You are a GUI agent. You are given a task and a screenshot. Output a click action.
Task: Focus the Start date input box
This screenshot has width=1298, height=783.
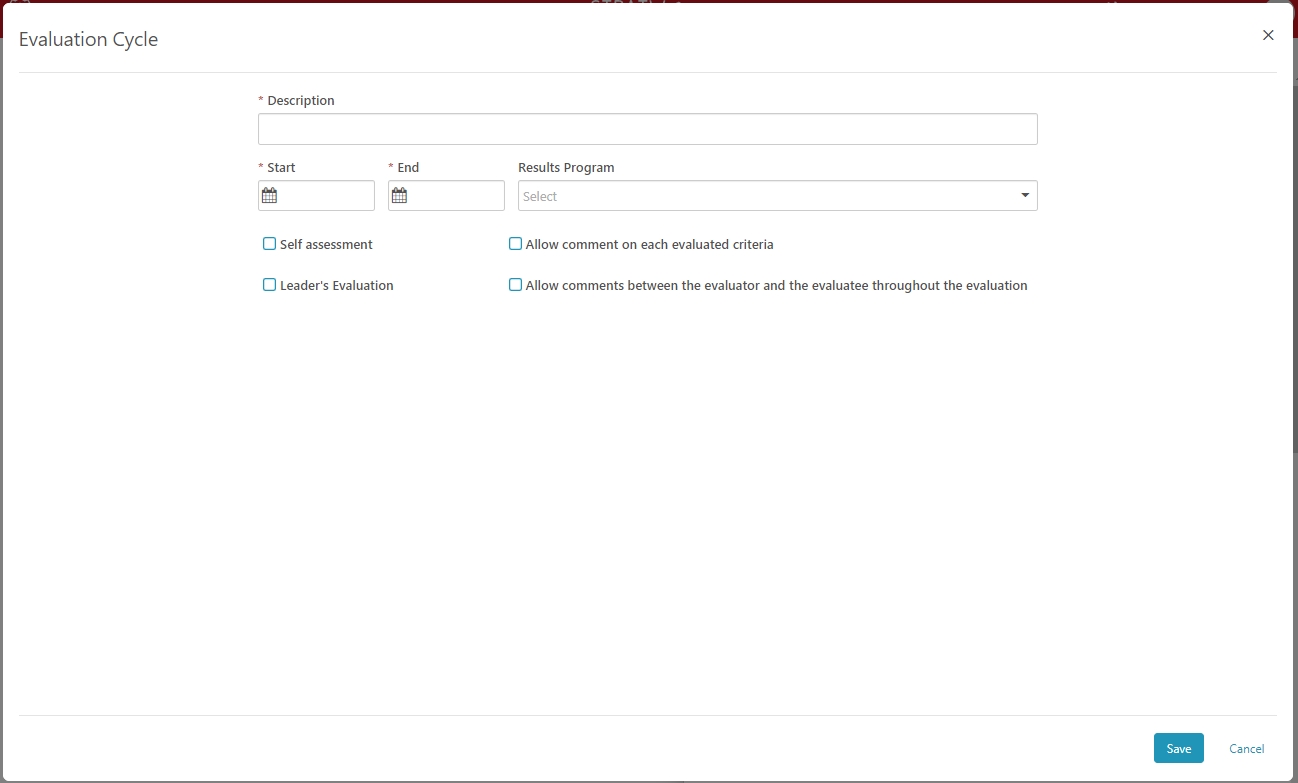tap(325, 196)
